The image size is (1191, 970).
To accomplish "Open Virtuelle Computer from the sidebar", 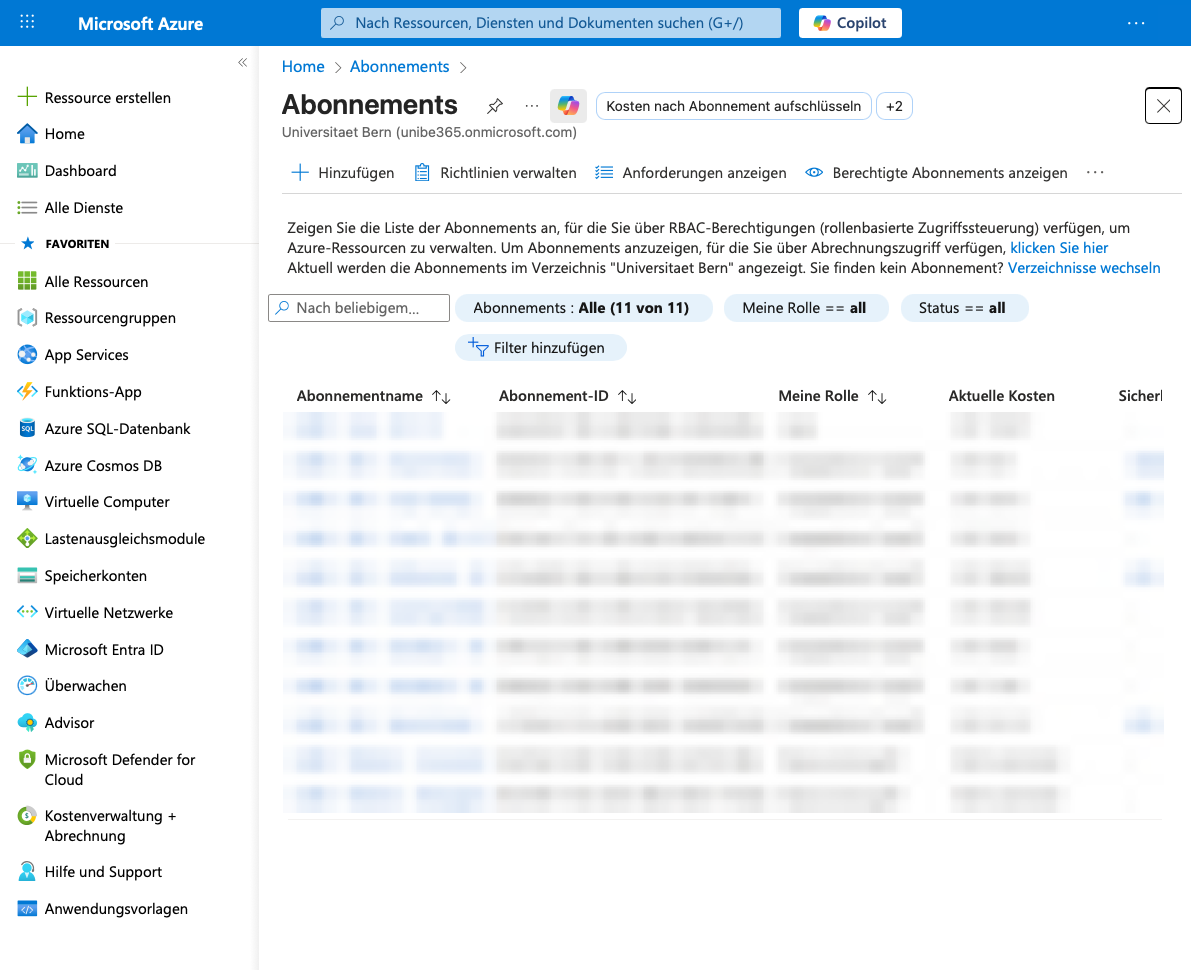I will pos(107,502).
